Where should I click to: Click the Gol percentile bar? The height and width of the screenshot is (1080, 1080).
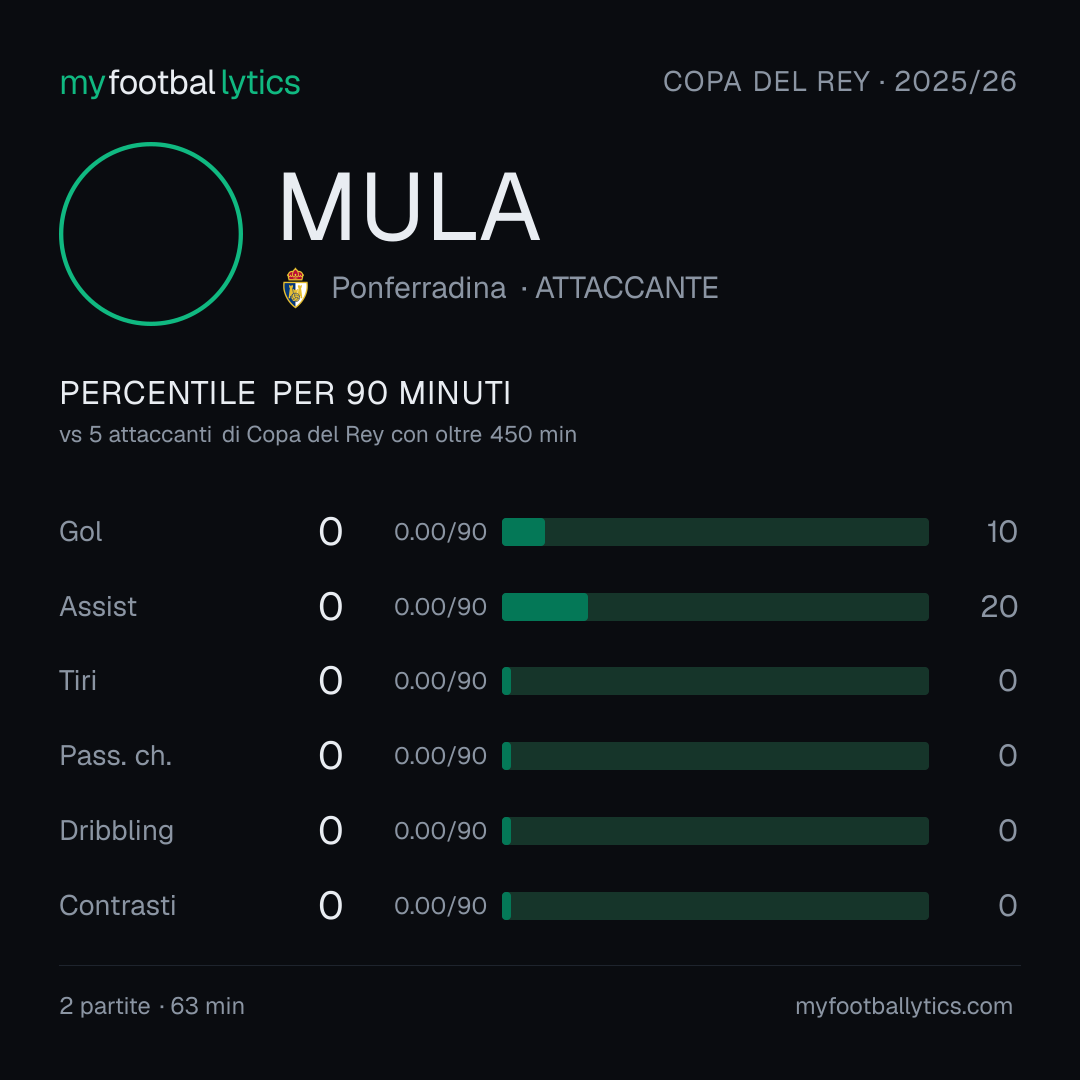click(715, 532)
